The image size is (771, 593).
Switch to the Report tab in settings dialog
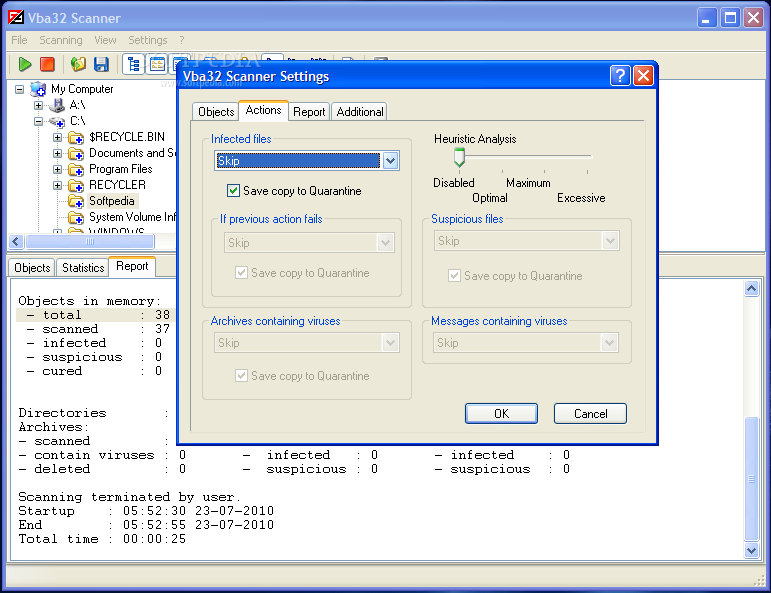click(309, 112)
